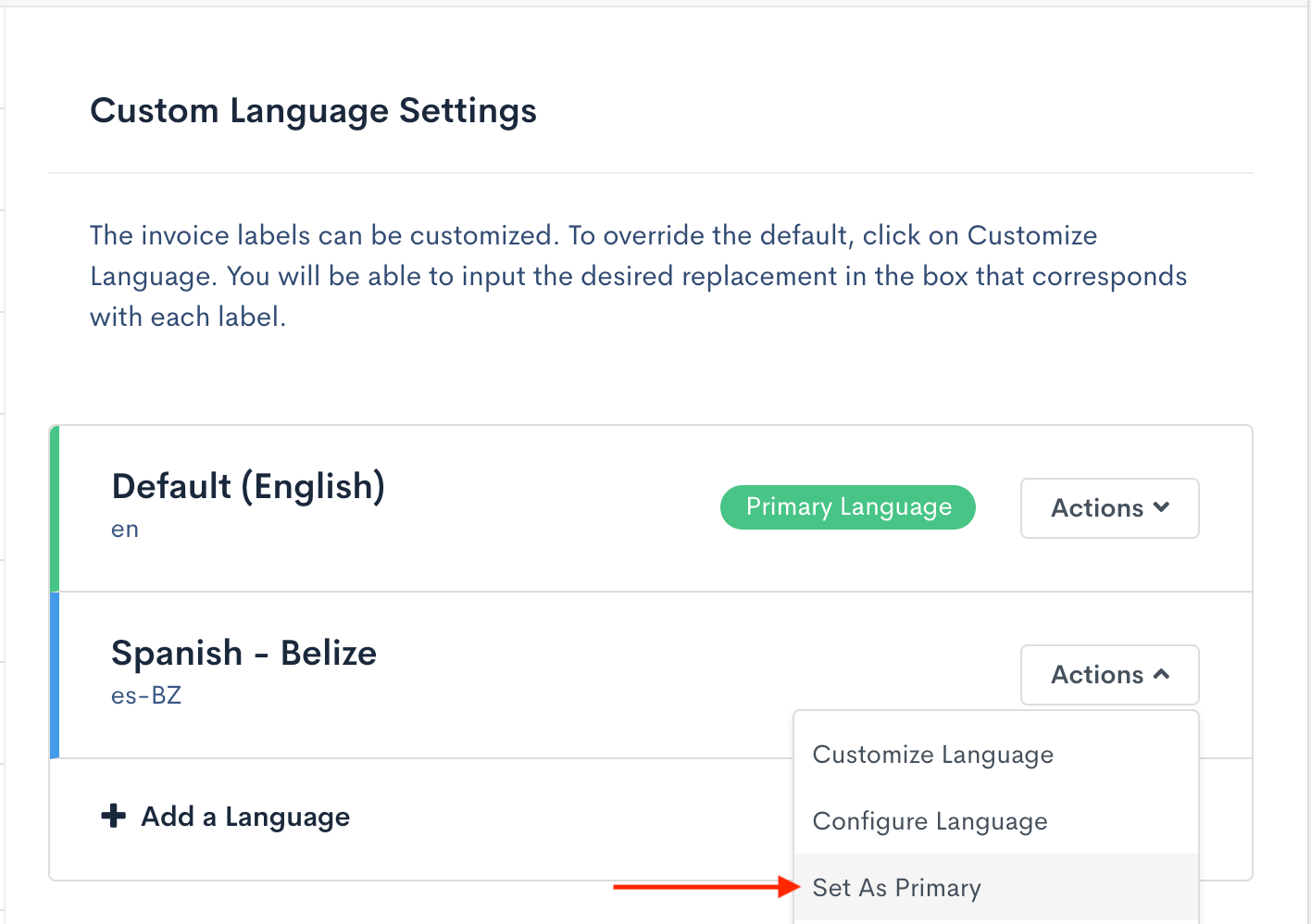Click the Custom Language Settings heading
The height and width of the screenshot is (924, 1311).
313,110
